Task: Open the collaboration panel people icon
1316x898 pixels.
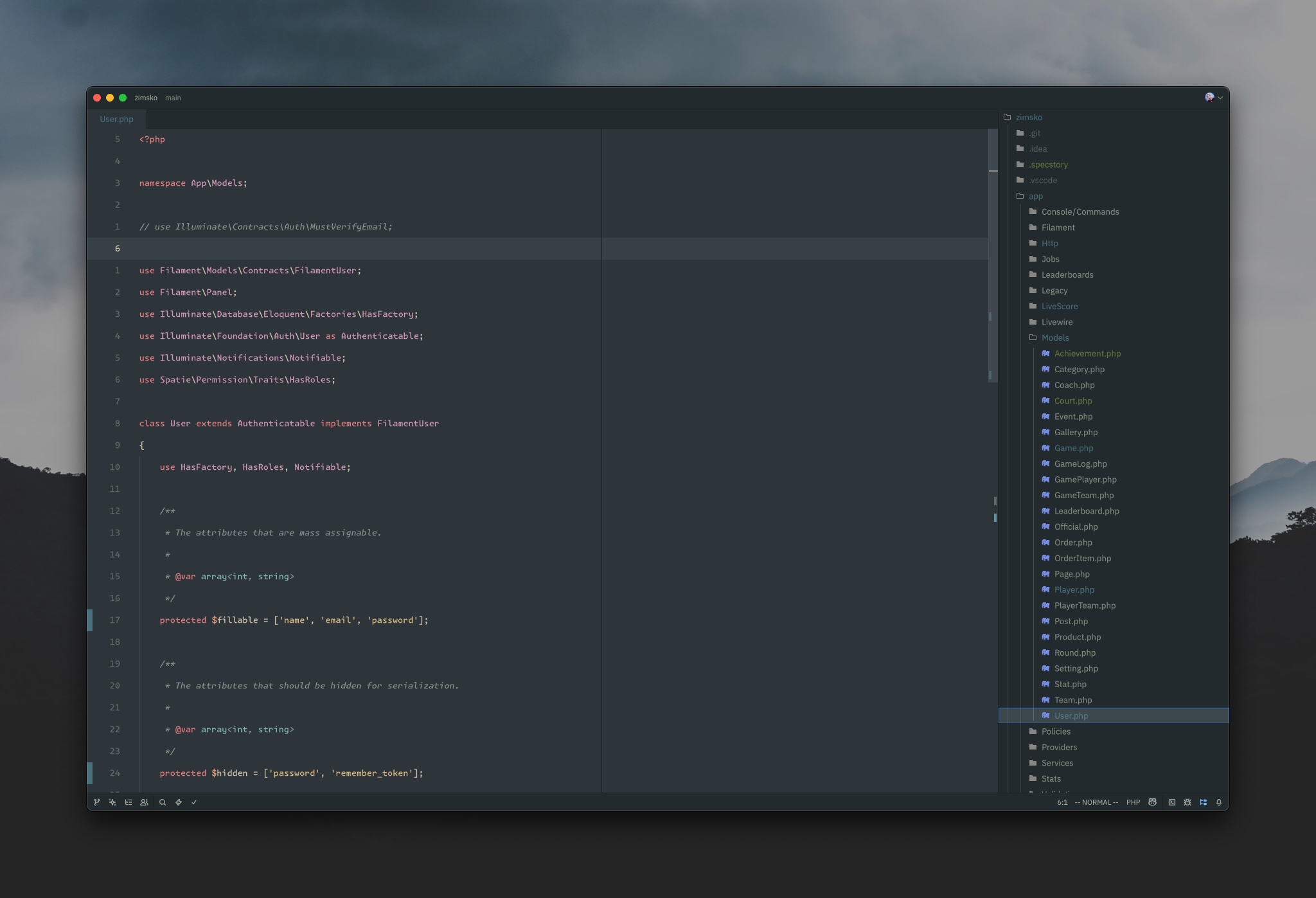Action: [144, 802]
